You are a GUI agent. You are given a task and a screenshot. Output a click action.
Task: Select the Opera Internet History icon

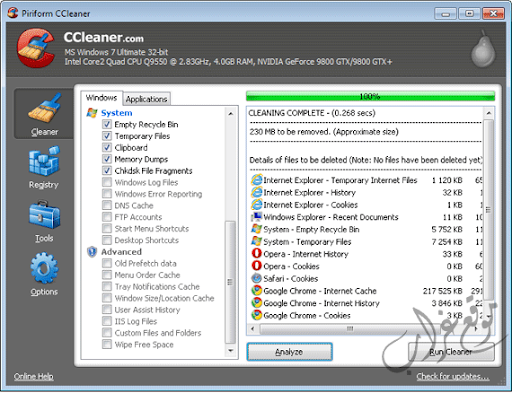coord(256,254)
